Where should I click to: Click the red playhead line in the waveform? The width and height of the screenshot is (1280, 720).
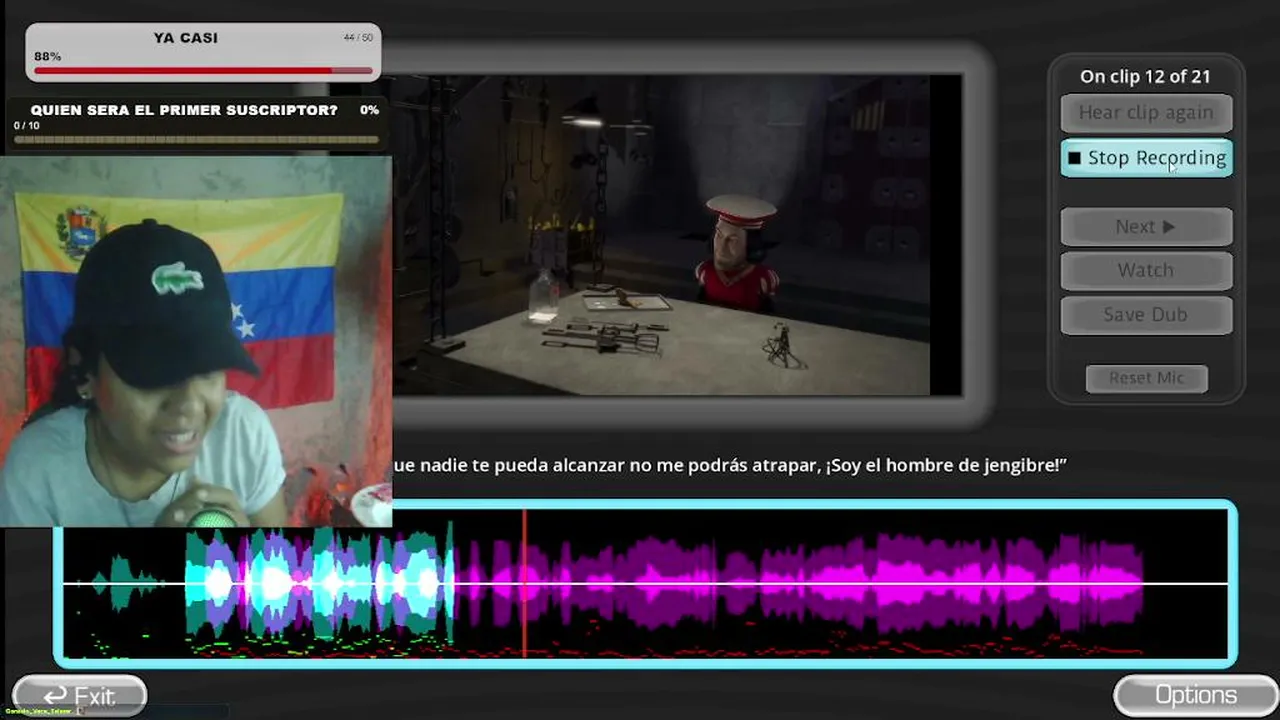click(x=524, y=583)
